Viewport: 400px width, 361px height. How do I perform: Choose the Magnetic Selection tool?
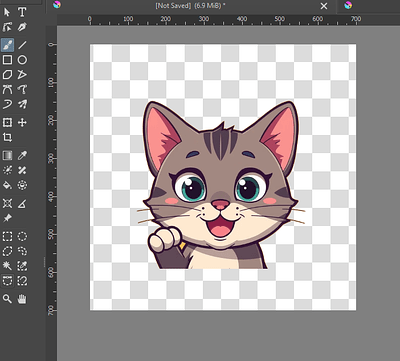click(22, 280)
